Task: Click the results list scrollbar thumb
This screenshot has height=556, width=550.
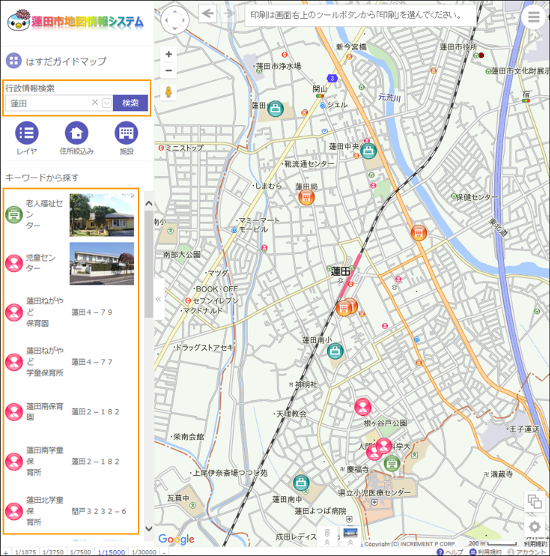Action: 149,264
